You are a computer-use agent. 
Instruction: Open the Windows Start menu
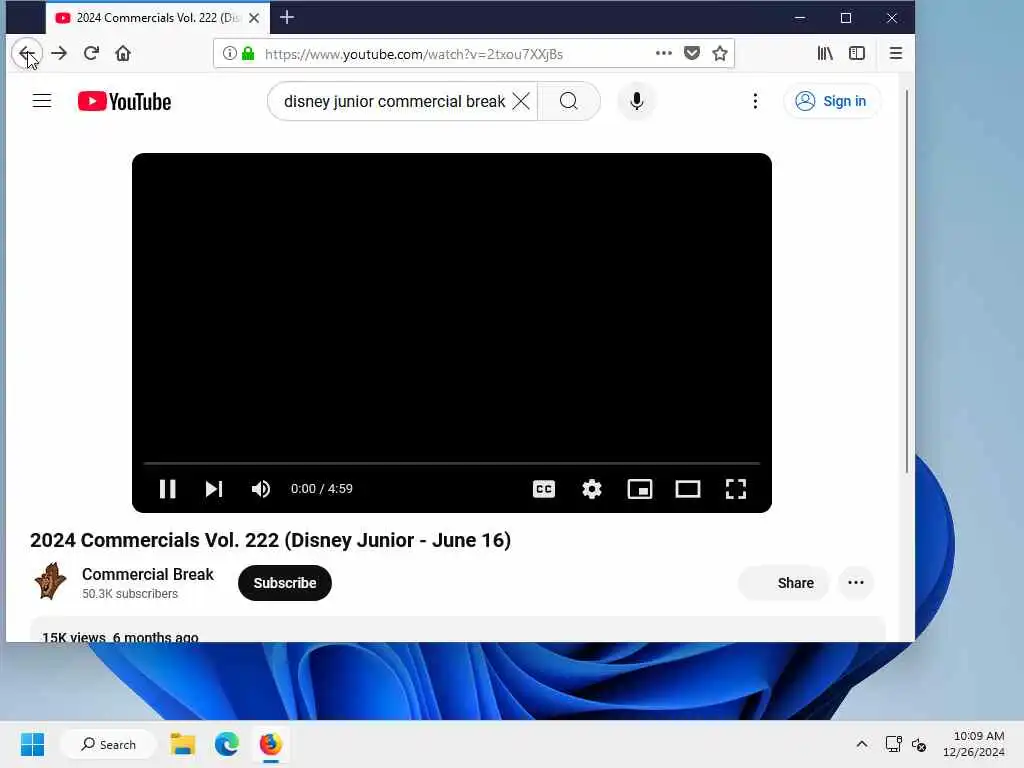pyautogui.click(x=33, y=744)
